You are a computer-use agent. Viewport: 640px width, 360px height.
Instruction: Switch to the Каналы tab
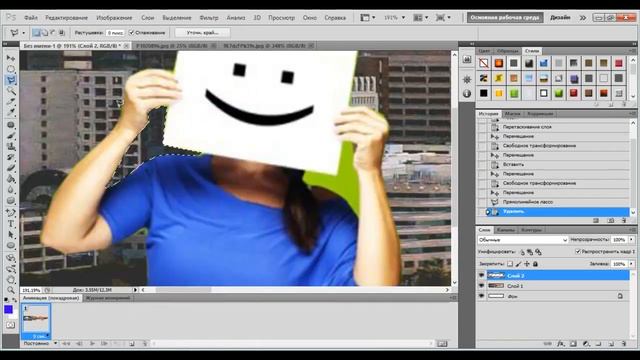click(x=506, y=230)
